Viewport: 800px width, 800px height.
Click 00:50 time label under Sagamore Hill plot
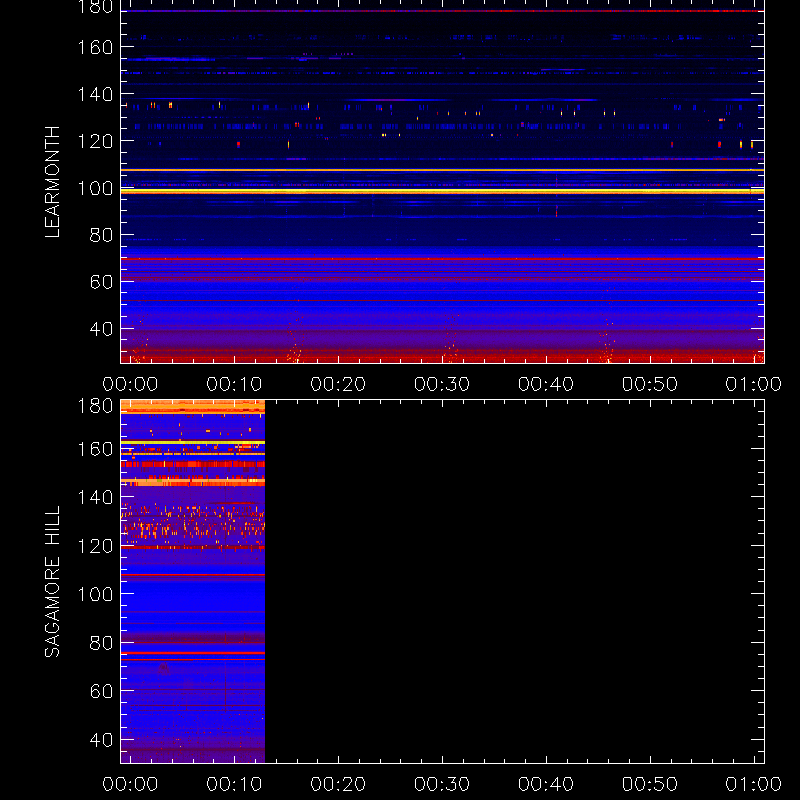click(649, 784)
